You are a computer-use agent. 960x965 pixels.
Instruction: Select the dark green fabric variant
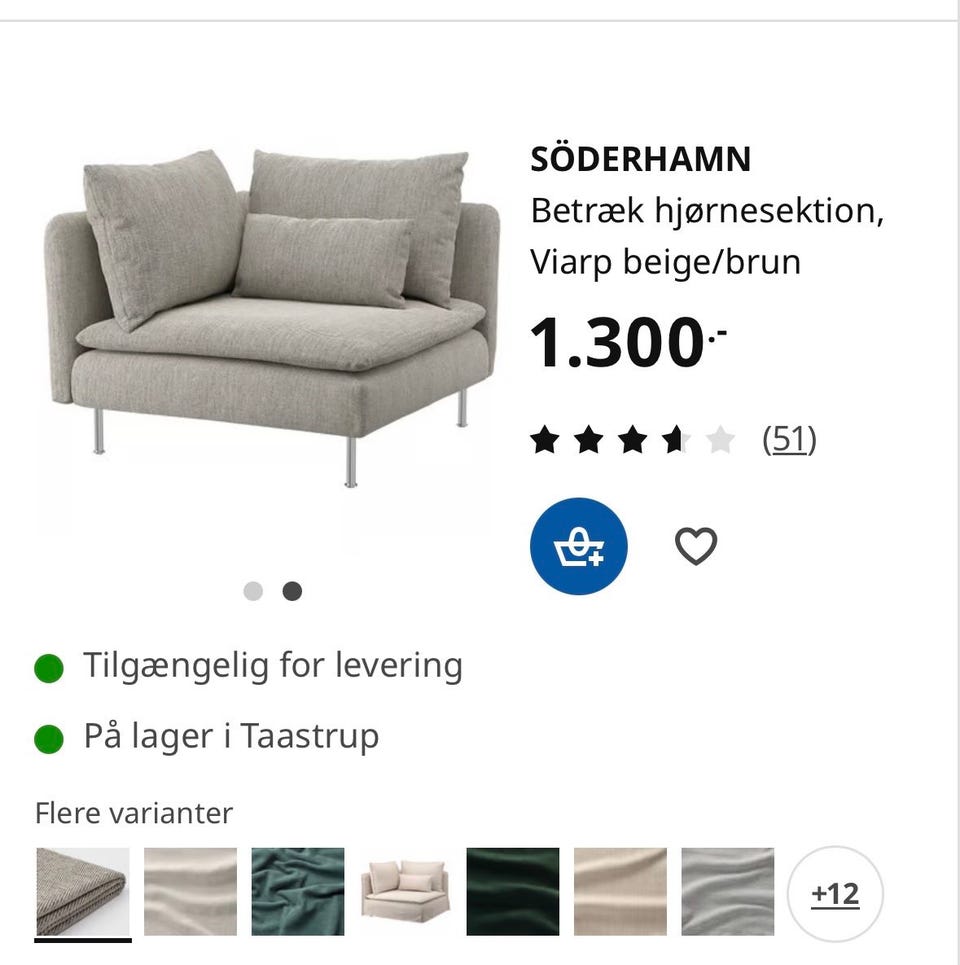click(x=512, y=890)
